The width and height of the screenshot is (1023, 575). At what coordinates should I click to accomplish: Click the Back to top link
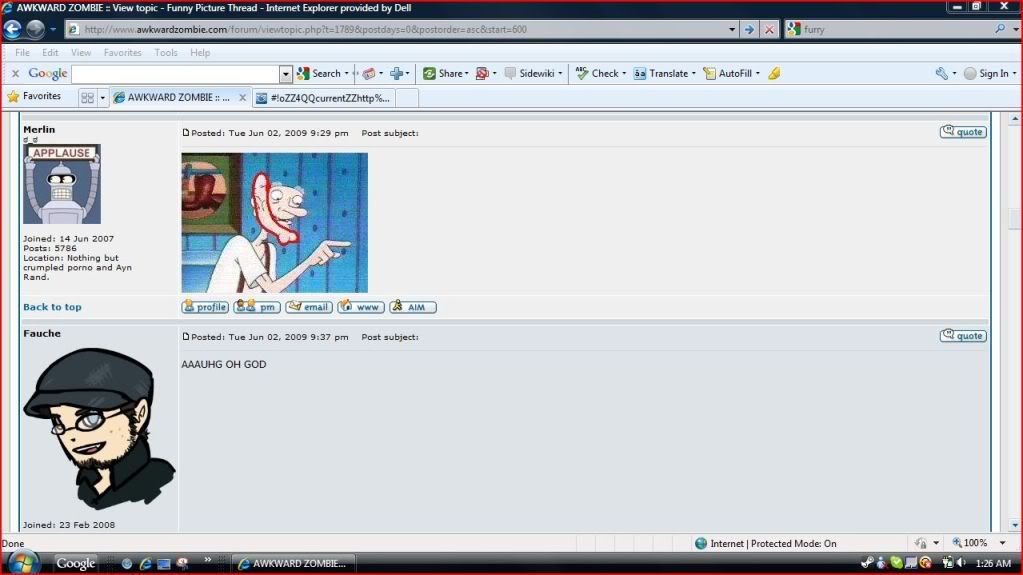[52, 307]
